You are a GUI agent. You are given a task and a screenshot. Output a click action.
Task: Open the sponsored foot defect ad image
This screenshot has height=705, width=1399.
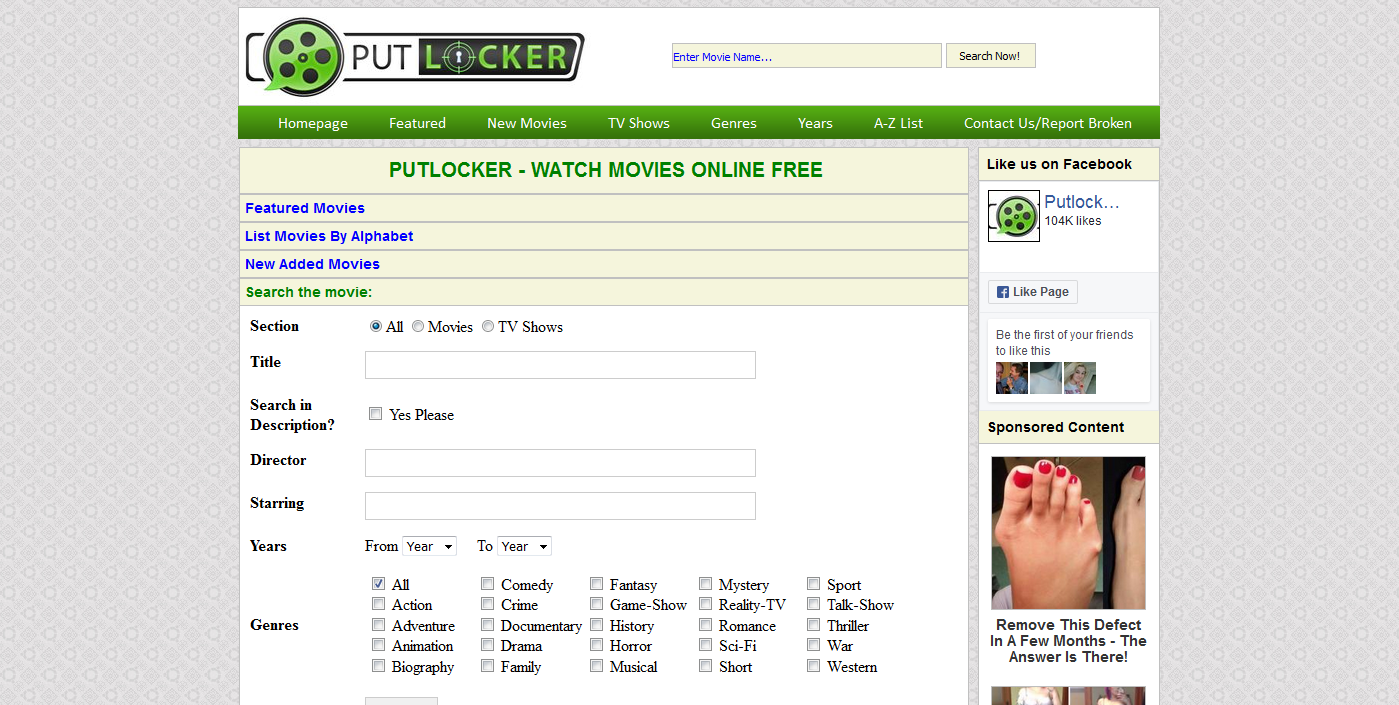(x=1068, y=533)
